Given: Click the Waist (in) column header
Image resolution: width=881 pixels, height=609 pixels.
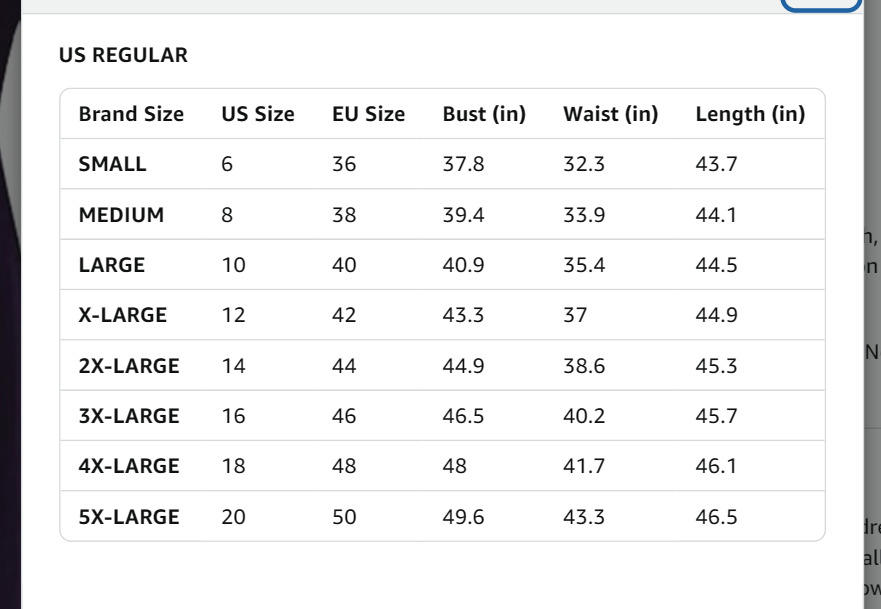Looking at the screenshot, I should coord(611,114).
